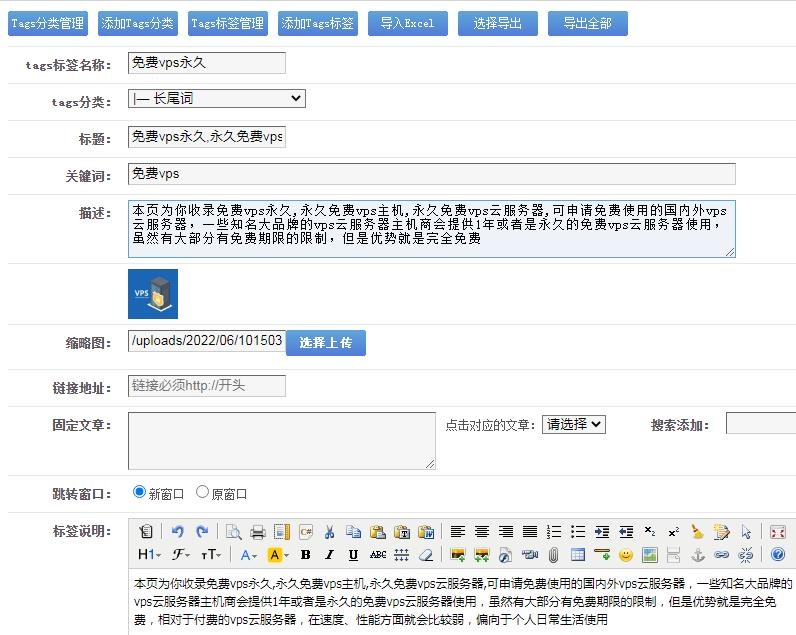Click the undo icon in editor toolbar
This screenshot has width=796, height=635.
pyautogui.click(x=178, y=532)
